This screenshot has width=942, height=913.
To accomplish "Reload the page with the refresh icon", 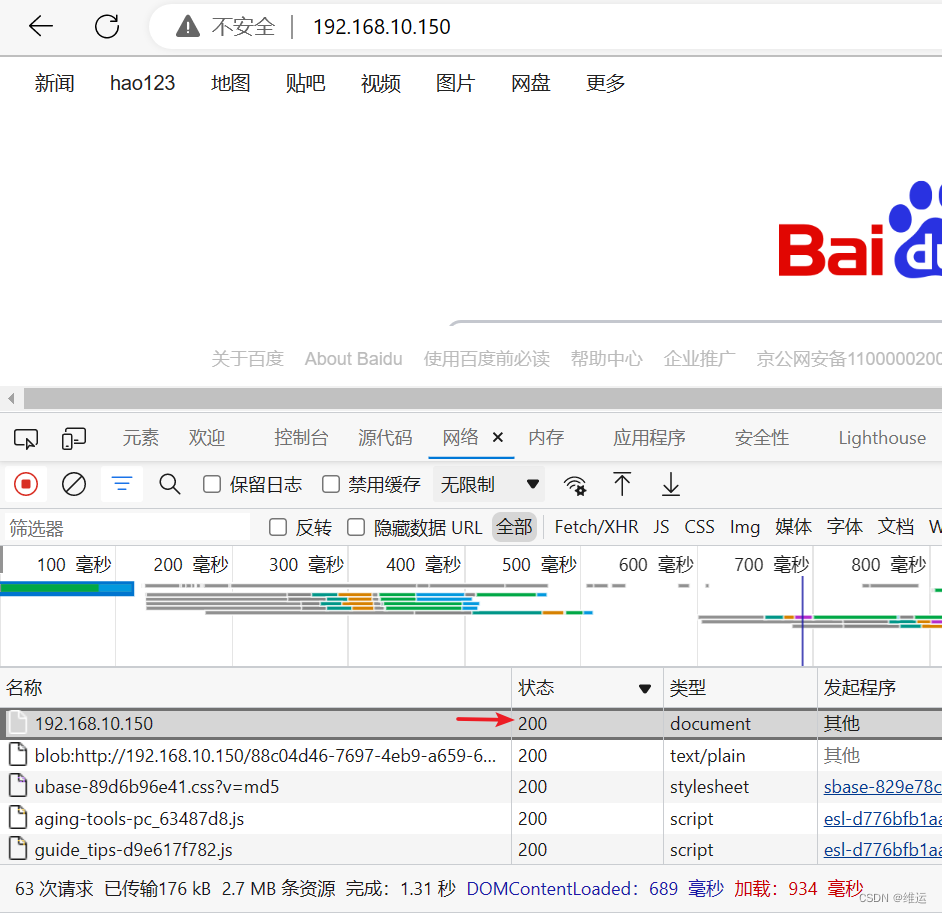I will click(107, 26).
